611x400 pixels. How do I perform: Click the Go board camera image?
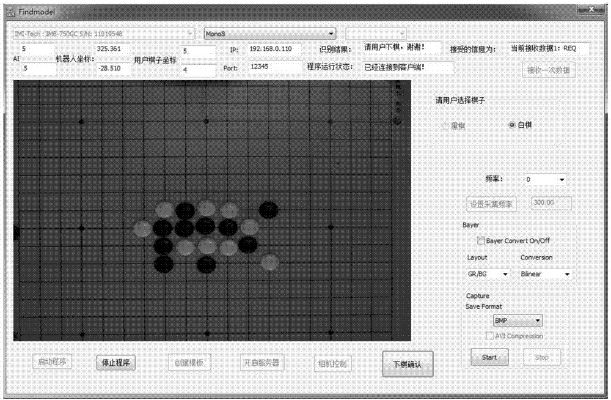[212, 211]
